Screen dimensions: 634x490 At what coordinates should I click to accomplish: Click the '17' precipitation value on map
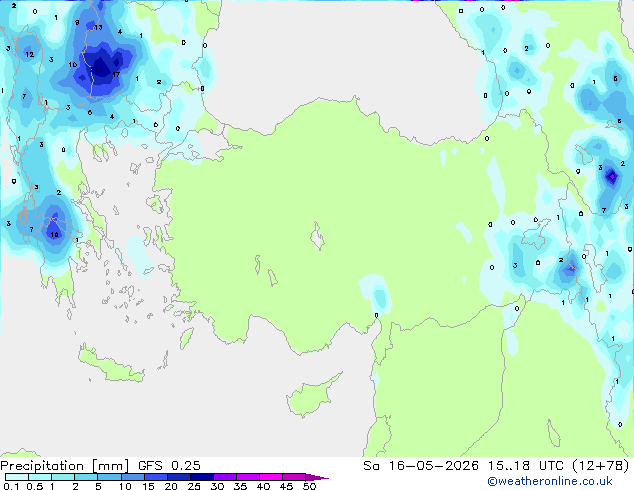(x=116, y=74)
